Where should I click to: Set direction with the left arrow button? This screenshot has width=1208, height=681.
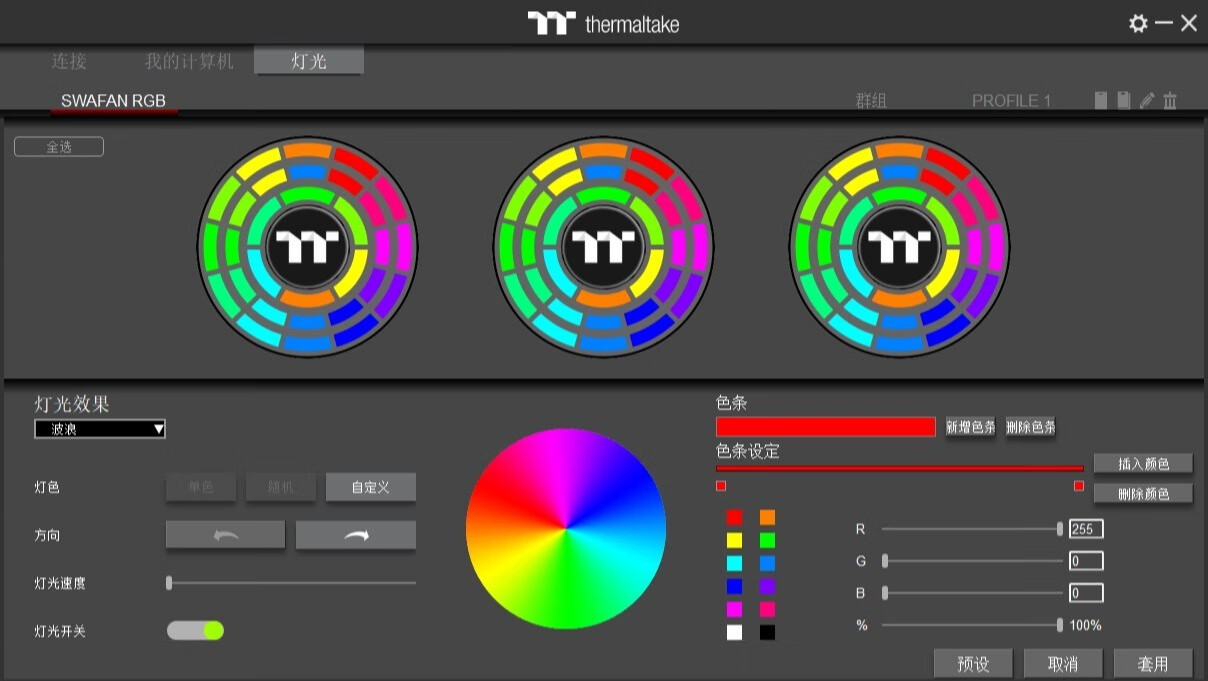coord(225,535)
